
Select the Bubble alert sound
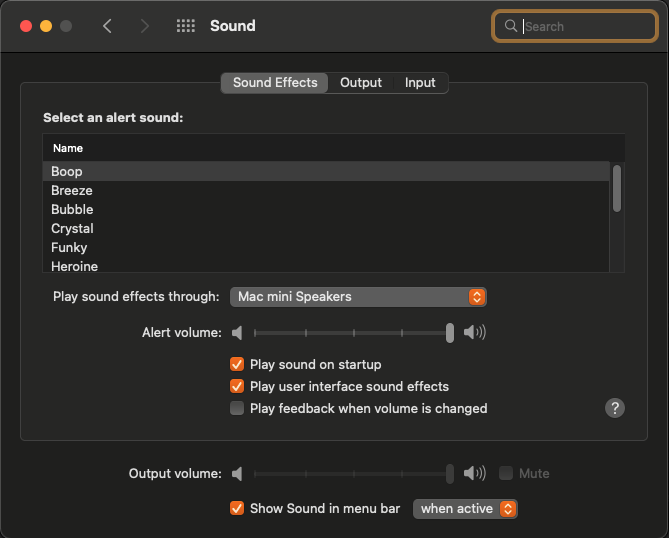(326, 209)
